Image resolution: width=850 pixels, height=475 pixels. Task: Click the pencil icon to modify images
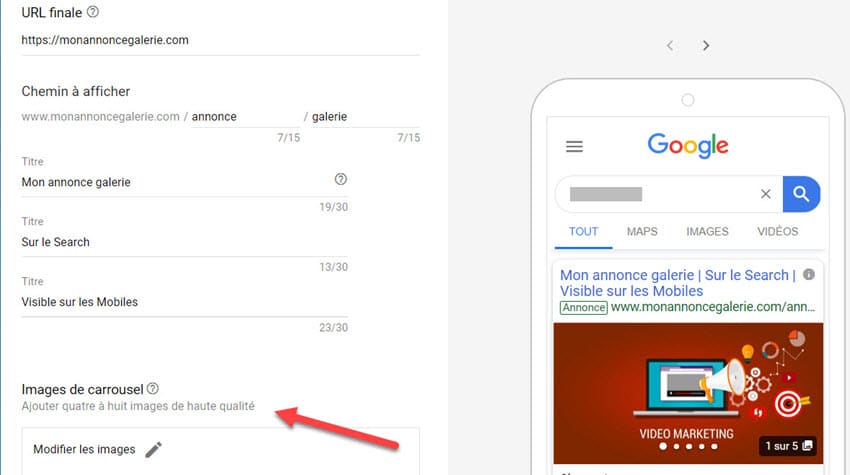click(x=153, y=450)
